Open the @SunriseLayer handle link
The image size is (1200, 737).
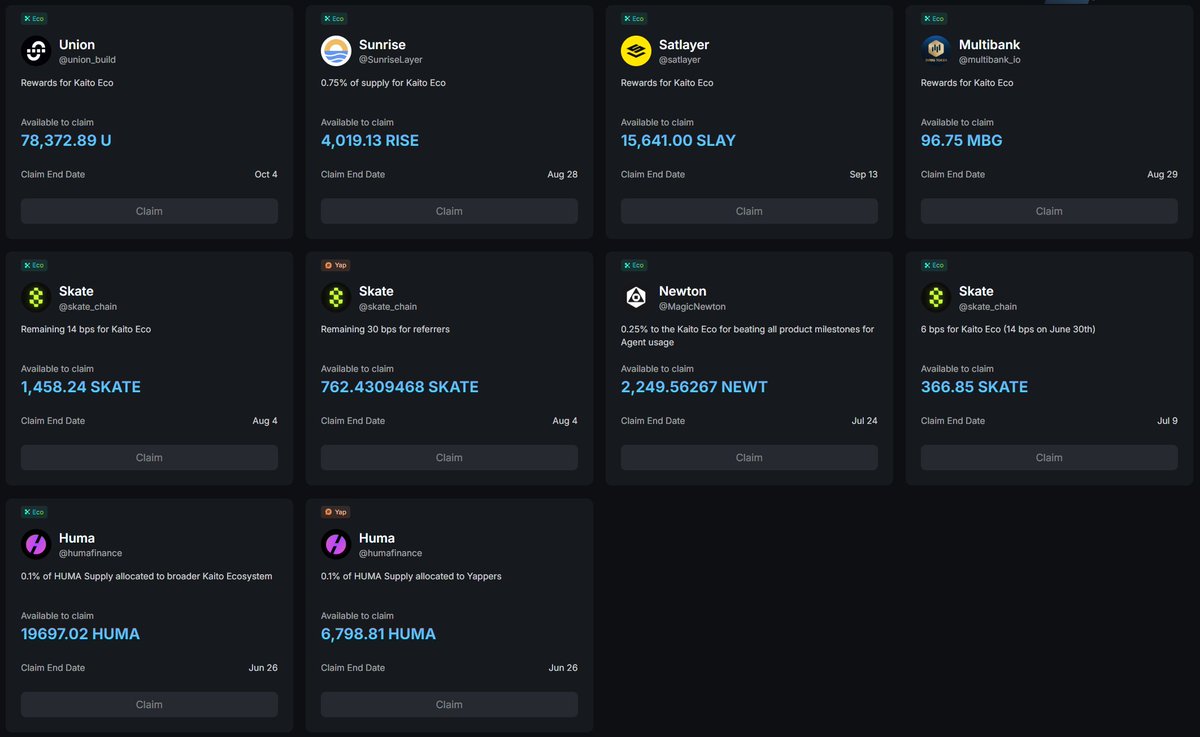click(x=391, y=60)
